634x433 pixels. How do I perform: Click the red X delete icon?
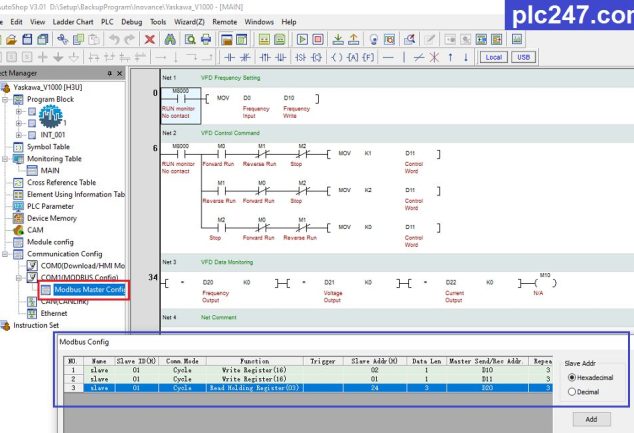pos(150,39)
